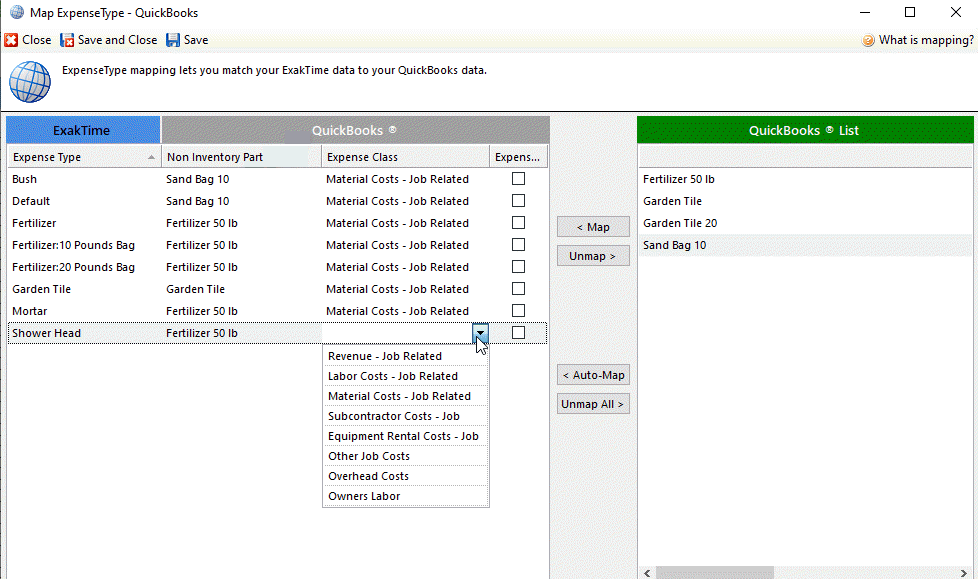Open the What is mapping? help link
Screen dimensions: 978x579
point(926,40)
